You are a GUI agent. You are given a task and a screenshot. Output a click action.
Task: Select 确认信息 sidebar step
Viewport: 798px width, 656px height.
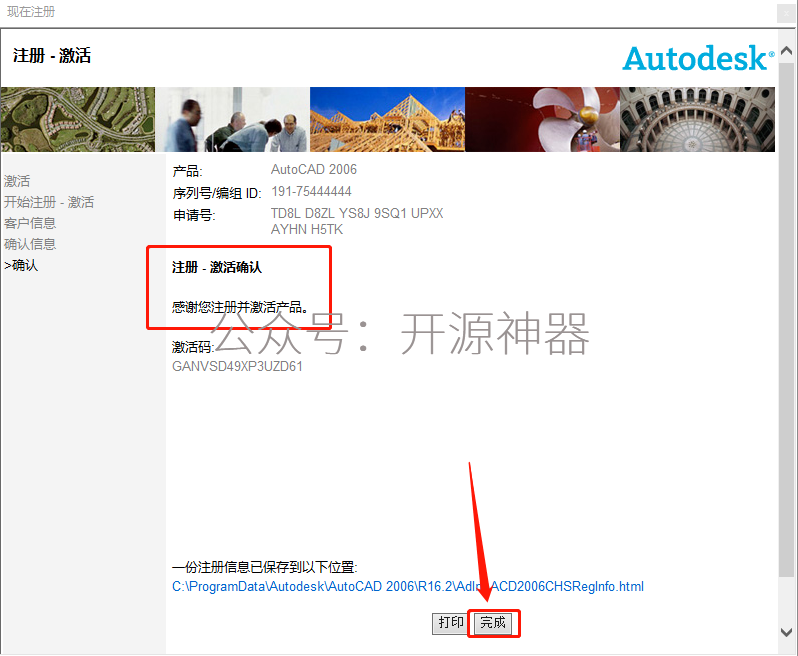[30, 244]
